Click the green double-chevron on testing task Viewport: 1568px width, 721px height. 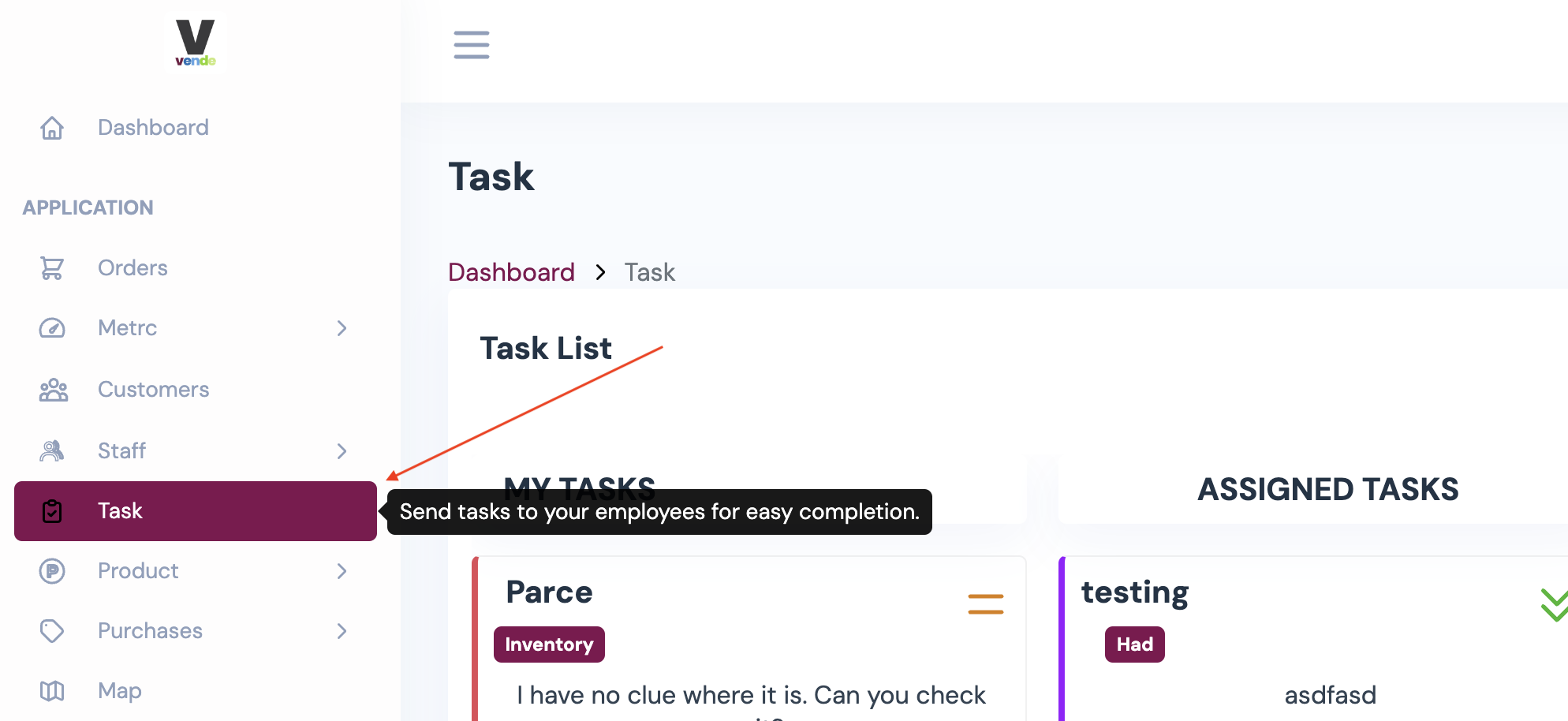click(1554, 604)
